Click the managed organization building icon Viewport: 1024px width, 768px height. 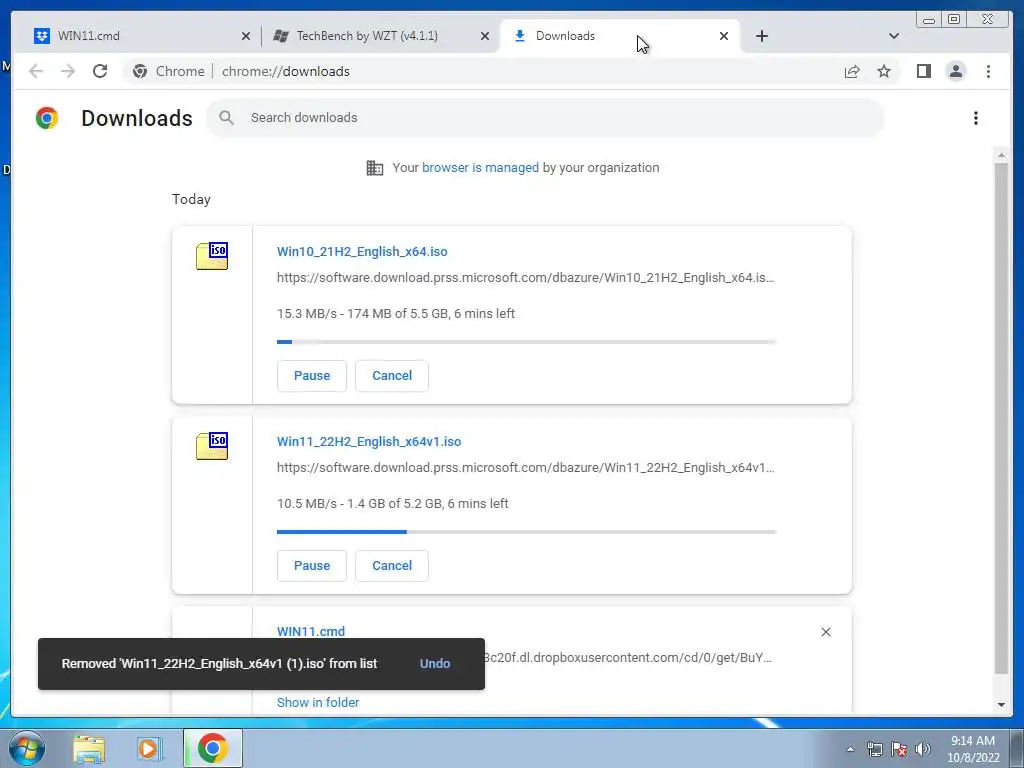pyautogui.click(x=375, y=168)
